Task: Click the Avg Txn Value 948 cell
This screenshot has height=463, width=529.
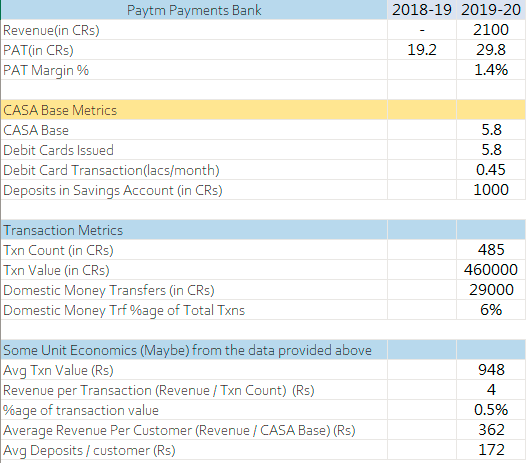Action: (x=491, y=370)
